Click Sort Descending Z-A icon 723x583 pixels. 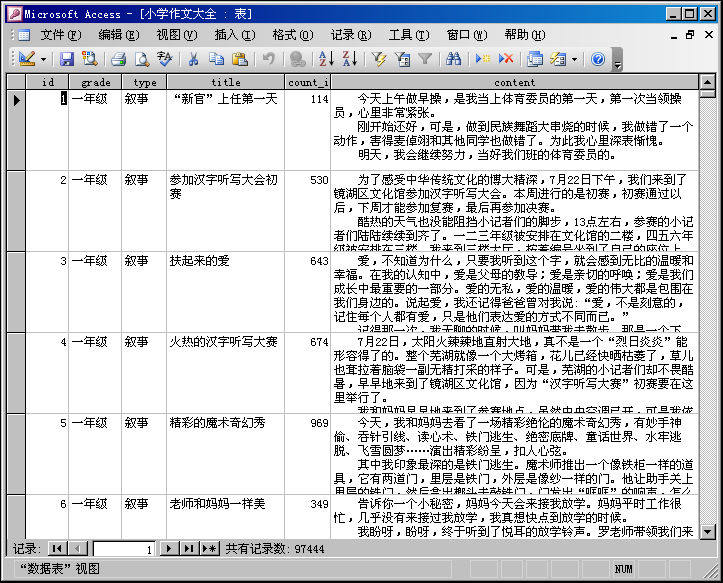tap(350, 59)
